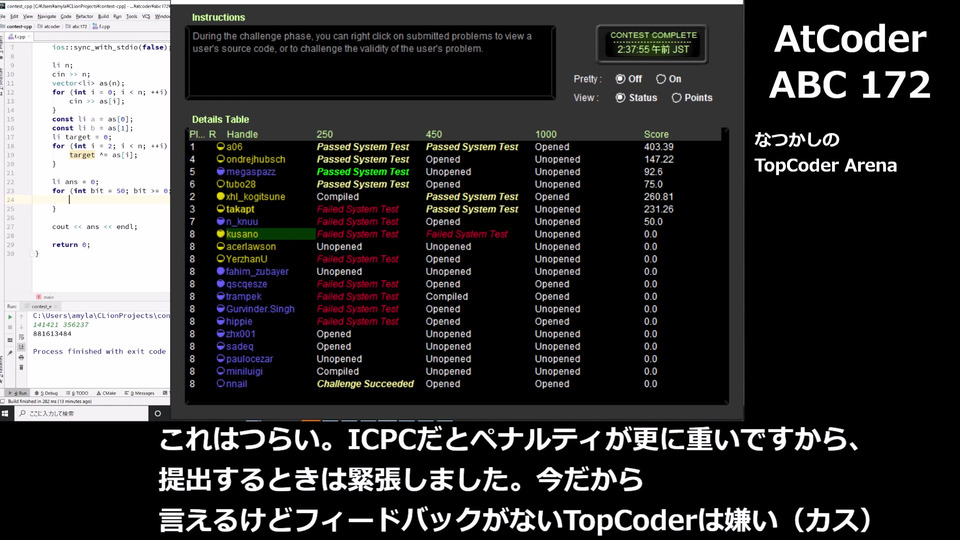Select the contest_e run configuration tab

41,306
